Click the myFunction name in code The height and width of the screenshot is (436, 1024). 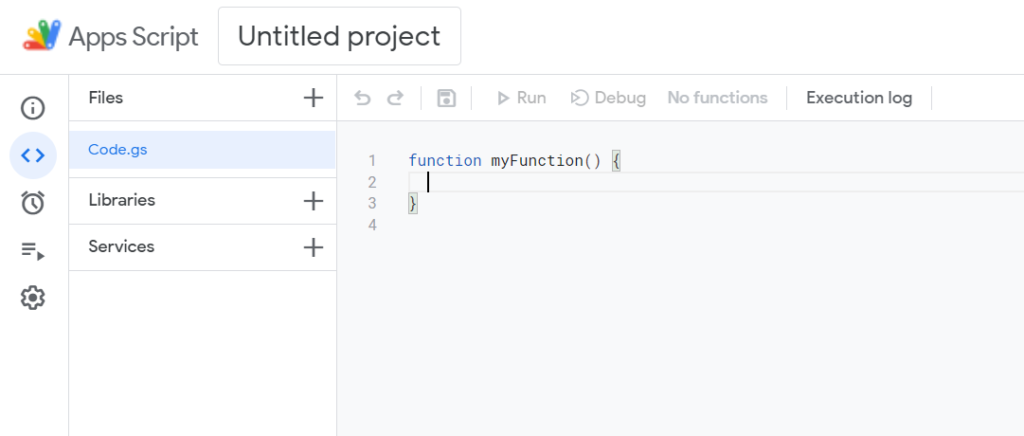538,161
